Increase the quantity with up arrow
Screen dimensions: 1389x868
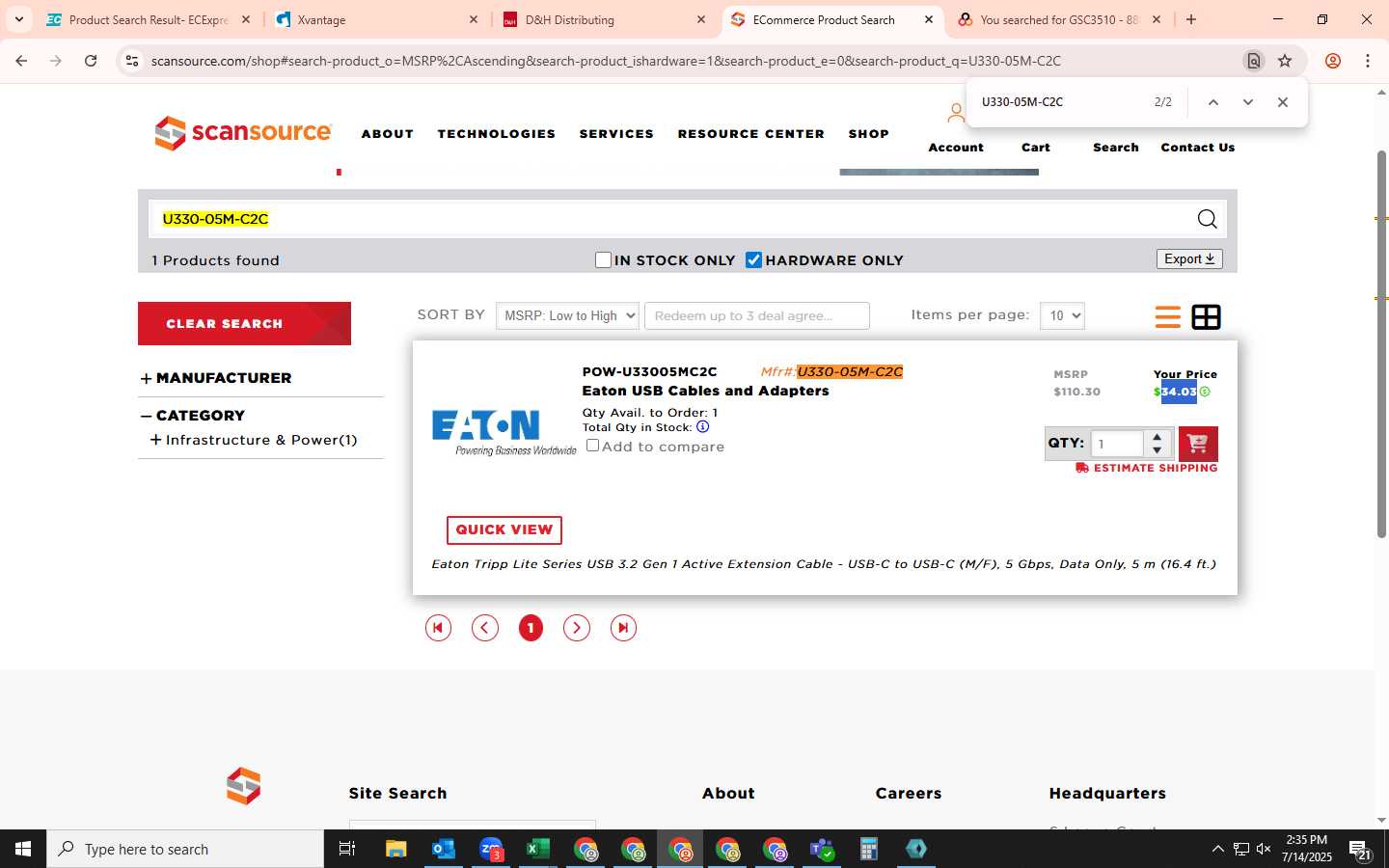[1157, 437]
